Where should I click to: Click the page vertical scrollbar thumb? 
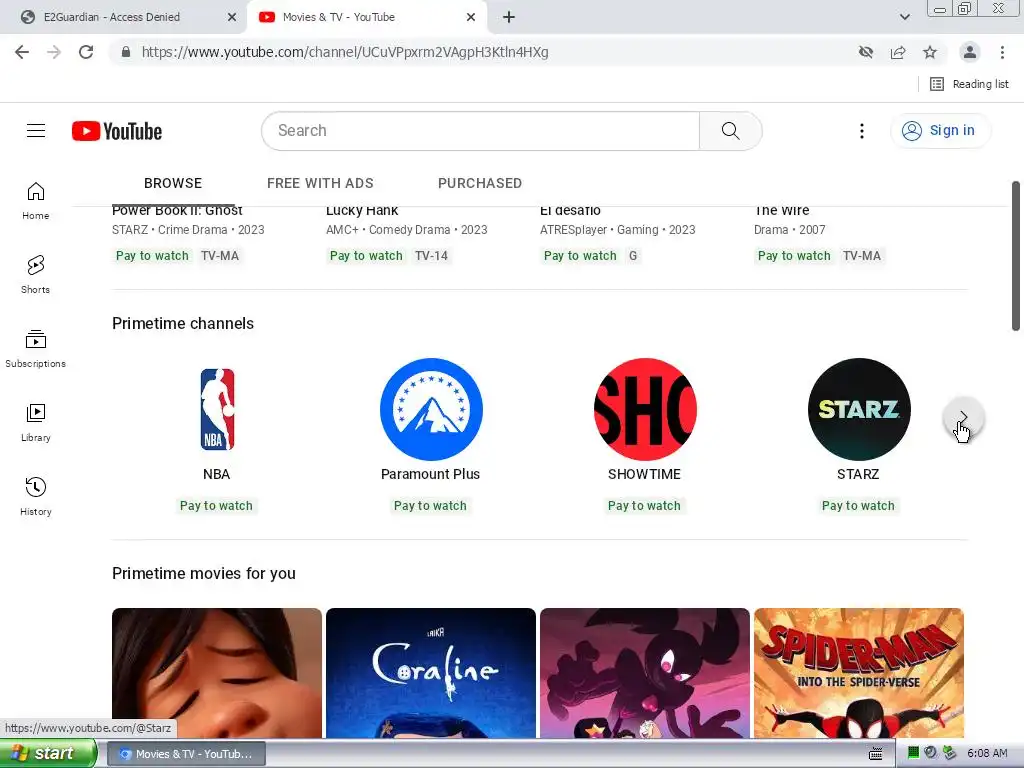[x=1016, y=256]
